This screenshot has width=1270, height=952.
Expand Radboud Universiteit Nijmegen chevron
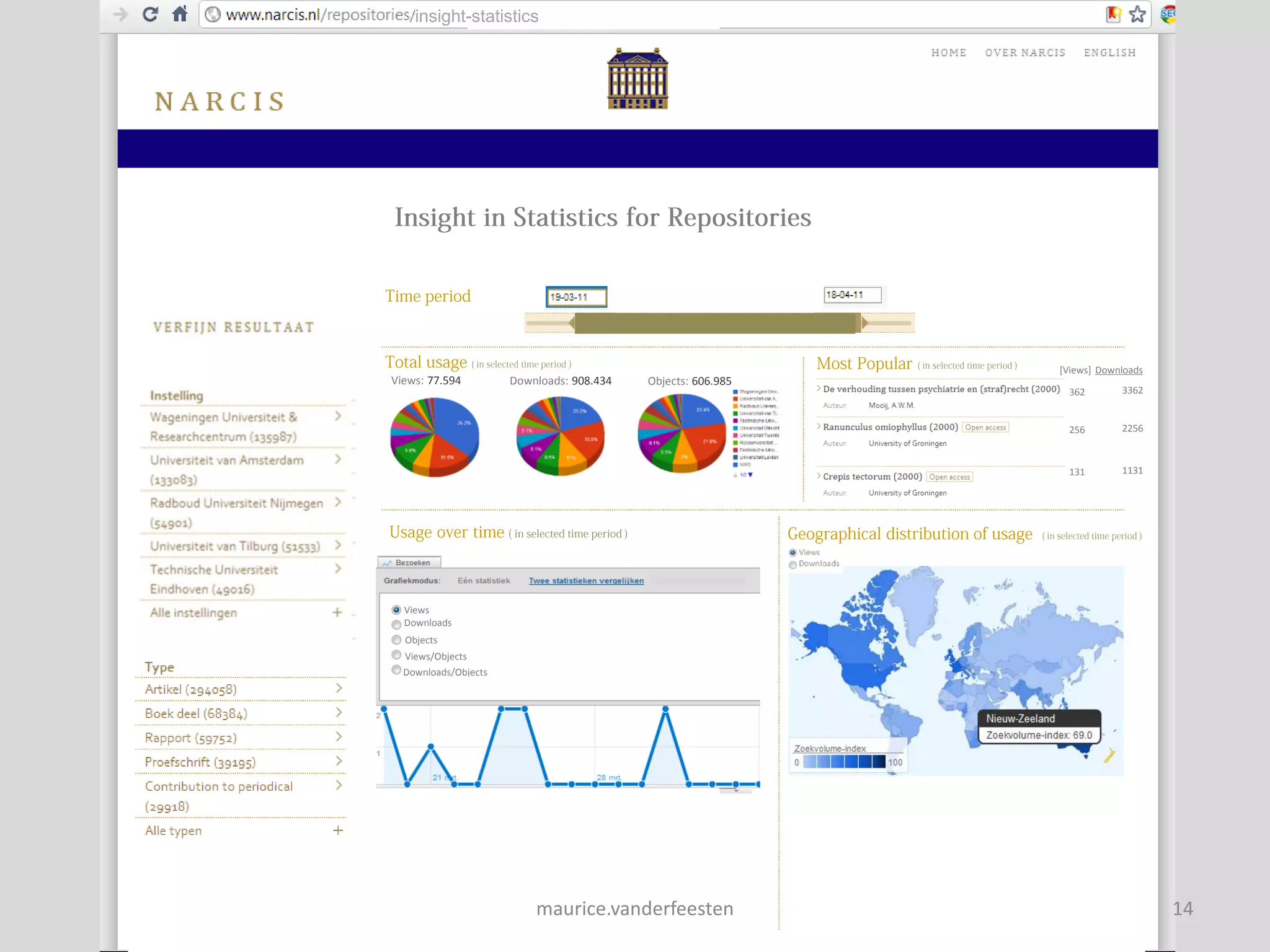338,502
